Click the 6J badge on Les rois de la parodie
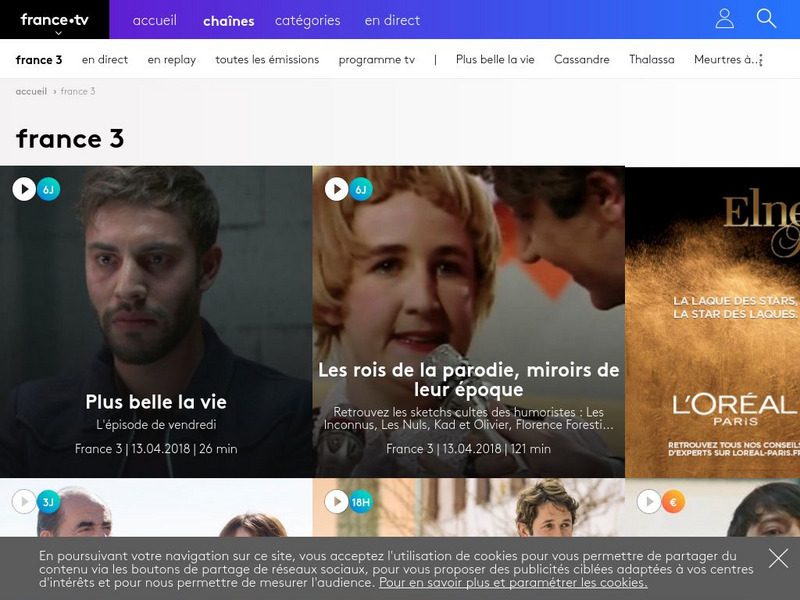Screen dimensions: 800x600 361,189
